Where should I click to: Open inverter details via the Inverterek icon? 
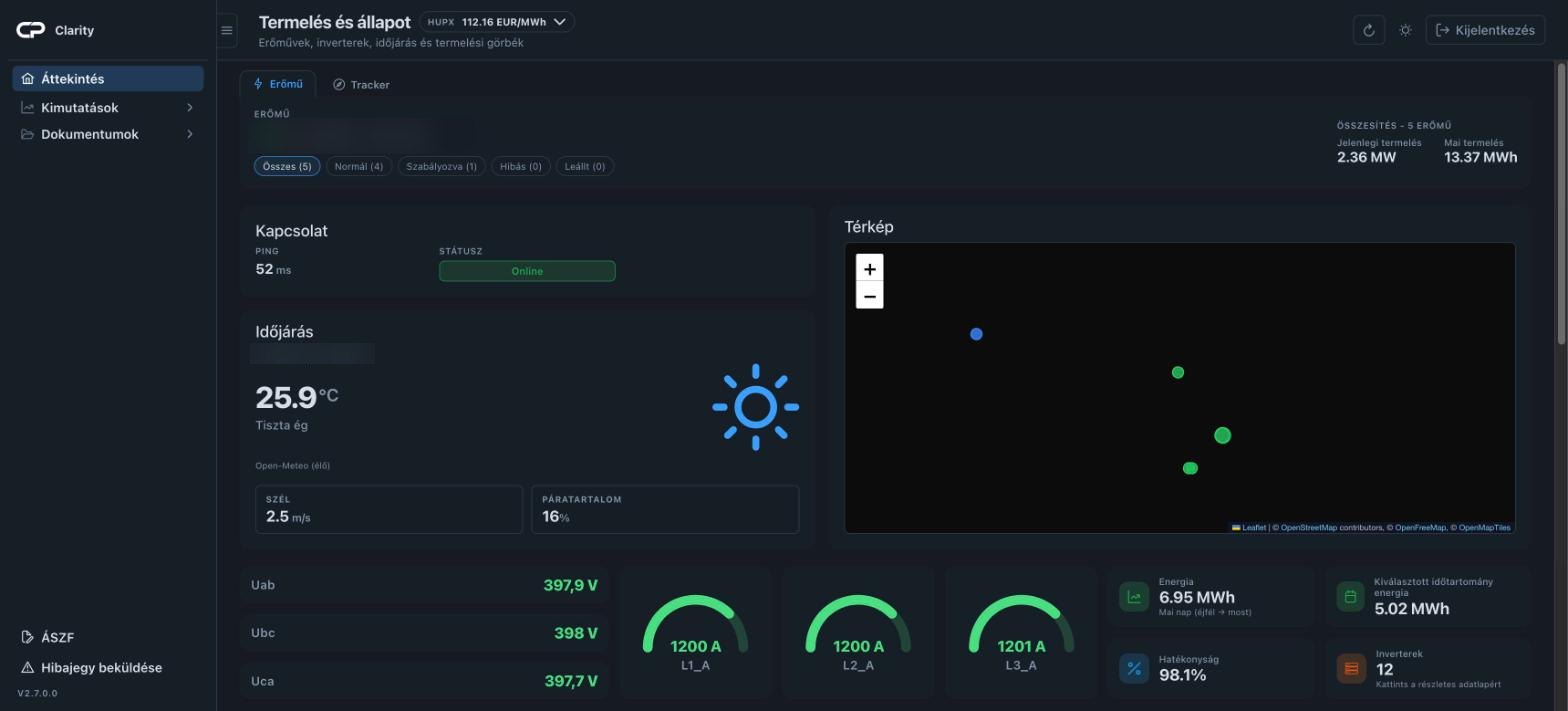coord(1351,669)
